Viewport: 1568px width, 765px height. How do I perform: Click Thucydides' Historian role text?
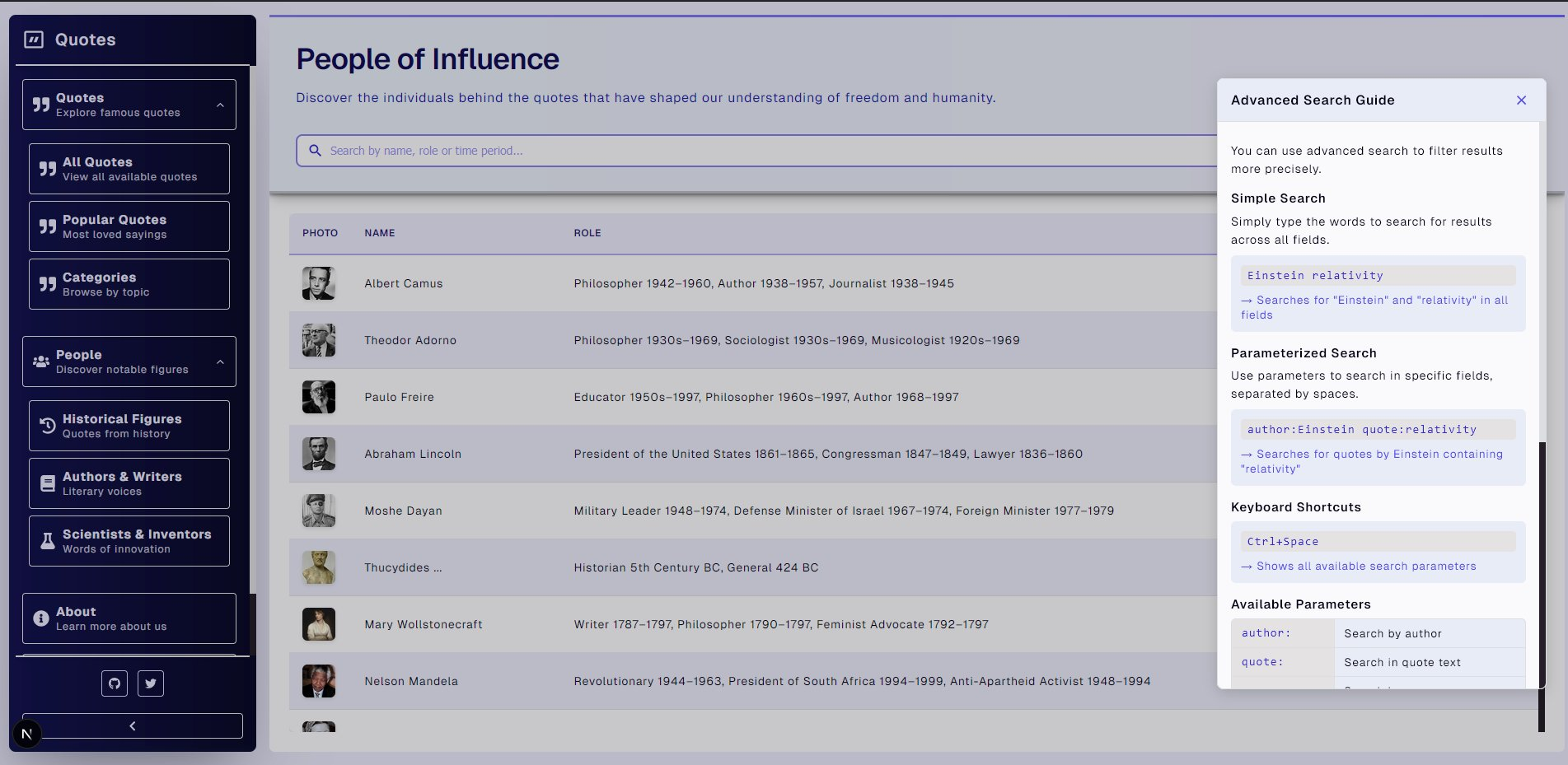(x=696, y=567)
